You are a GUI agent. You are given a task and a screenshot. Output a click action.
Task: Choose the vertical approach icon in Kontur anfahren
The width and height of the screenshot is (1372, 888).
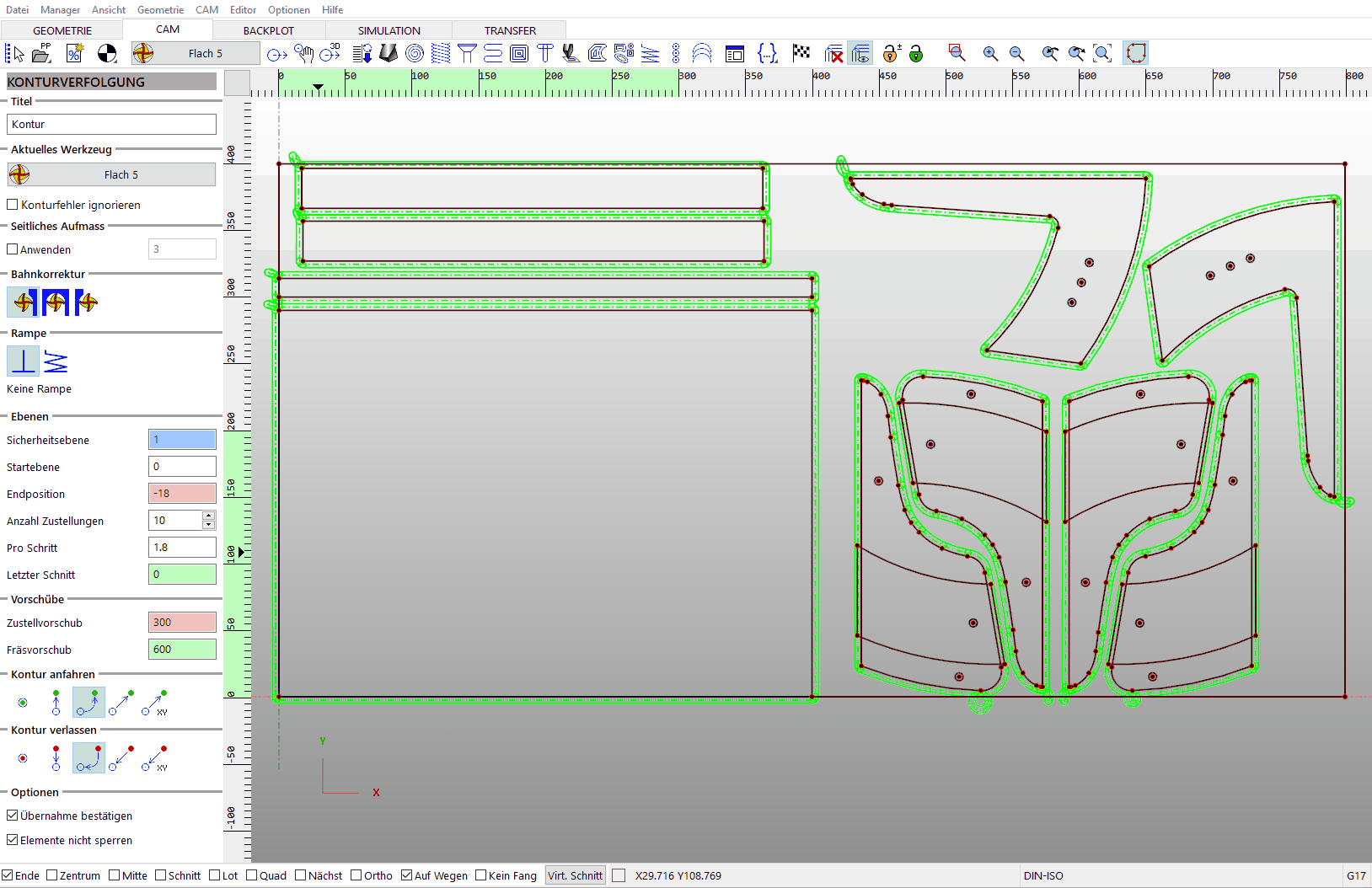pyautogui.click(x=56, y=703)
